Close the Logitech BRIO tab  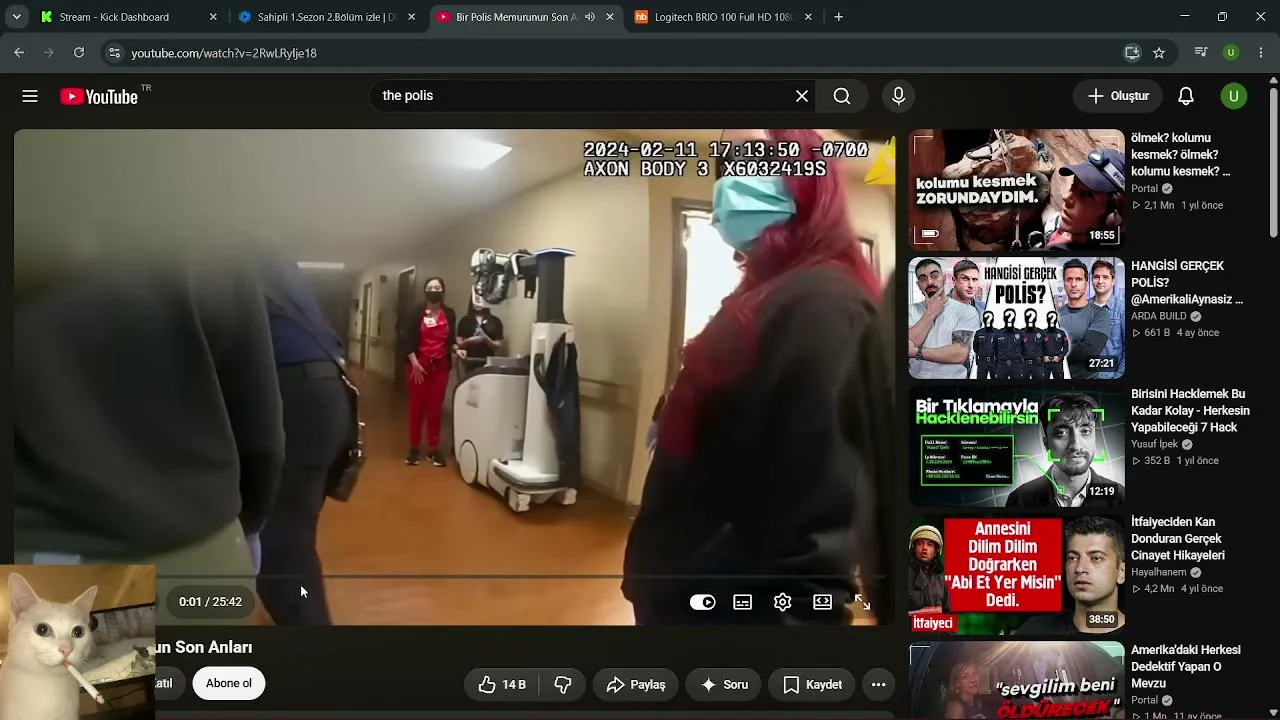click(x=808, y=17)
